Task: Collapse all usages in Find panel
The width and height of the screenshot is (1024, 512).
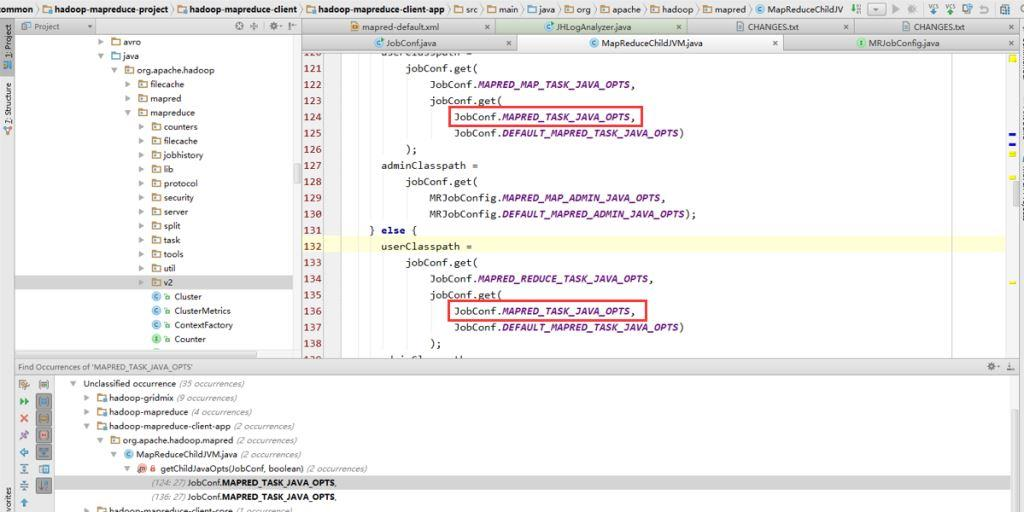Action: tap(24, 486)
